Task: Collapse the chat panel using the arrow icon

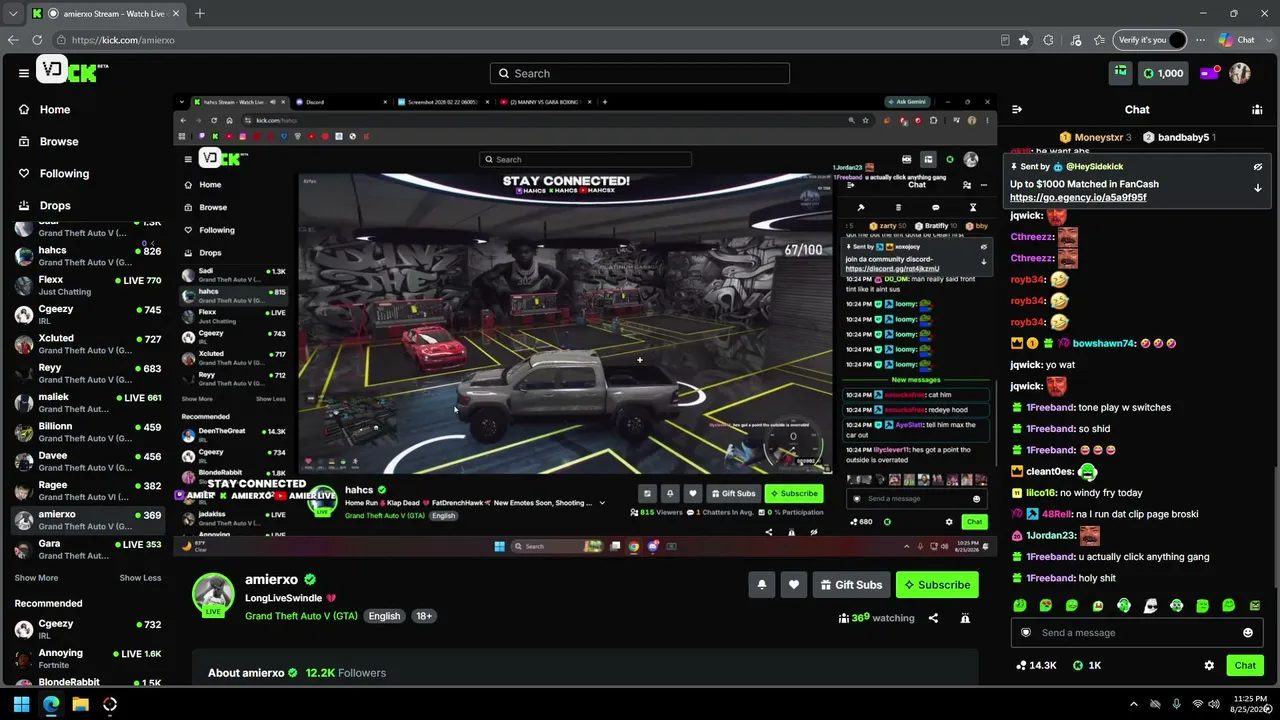Action: pyautogui.click(x=1017, y=110)
